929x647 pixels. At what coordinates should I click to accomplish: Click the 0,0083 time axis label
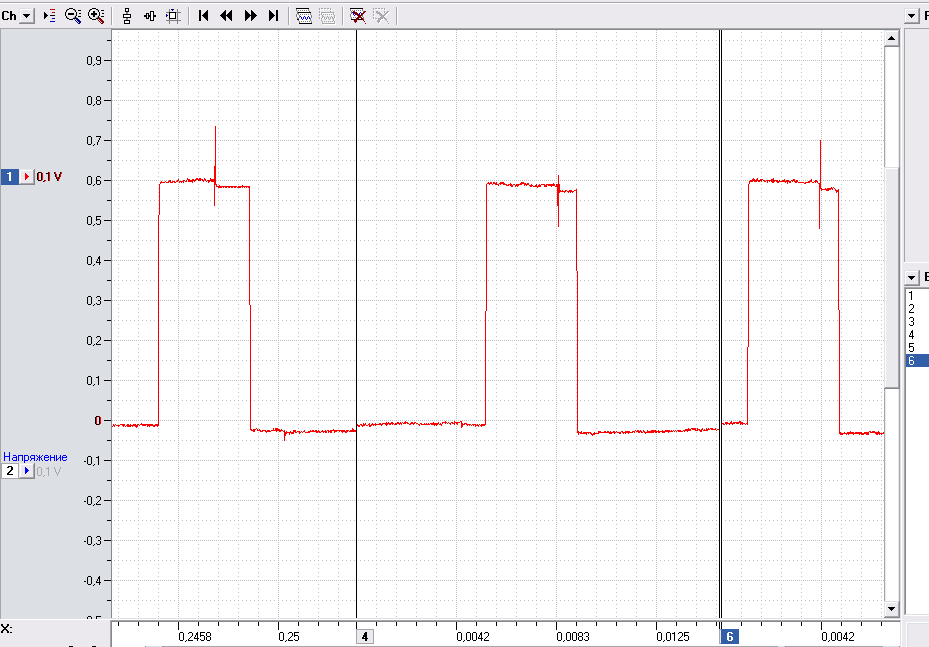[573, 637]
